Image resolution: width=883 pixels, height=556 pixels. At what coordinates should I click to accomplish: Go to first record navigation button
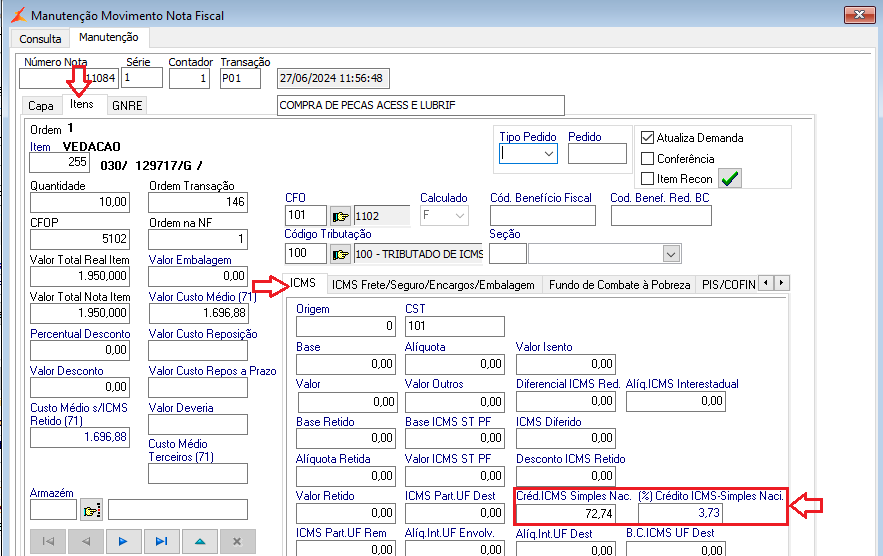click(48, 541)
